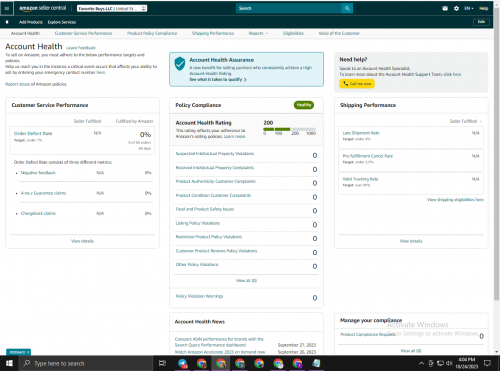Go to the Eligibilities tab
The width and height of the screenshot is (500, 371).
[x=293, y=33]
